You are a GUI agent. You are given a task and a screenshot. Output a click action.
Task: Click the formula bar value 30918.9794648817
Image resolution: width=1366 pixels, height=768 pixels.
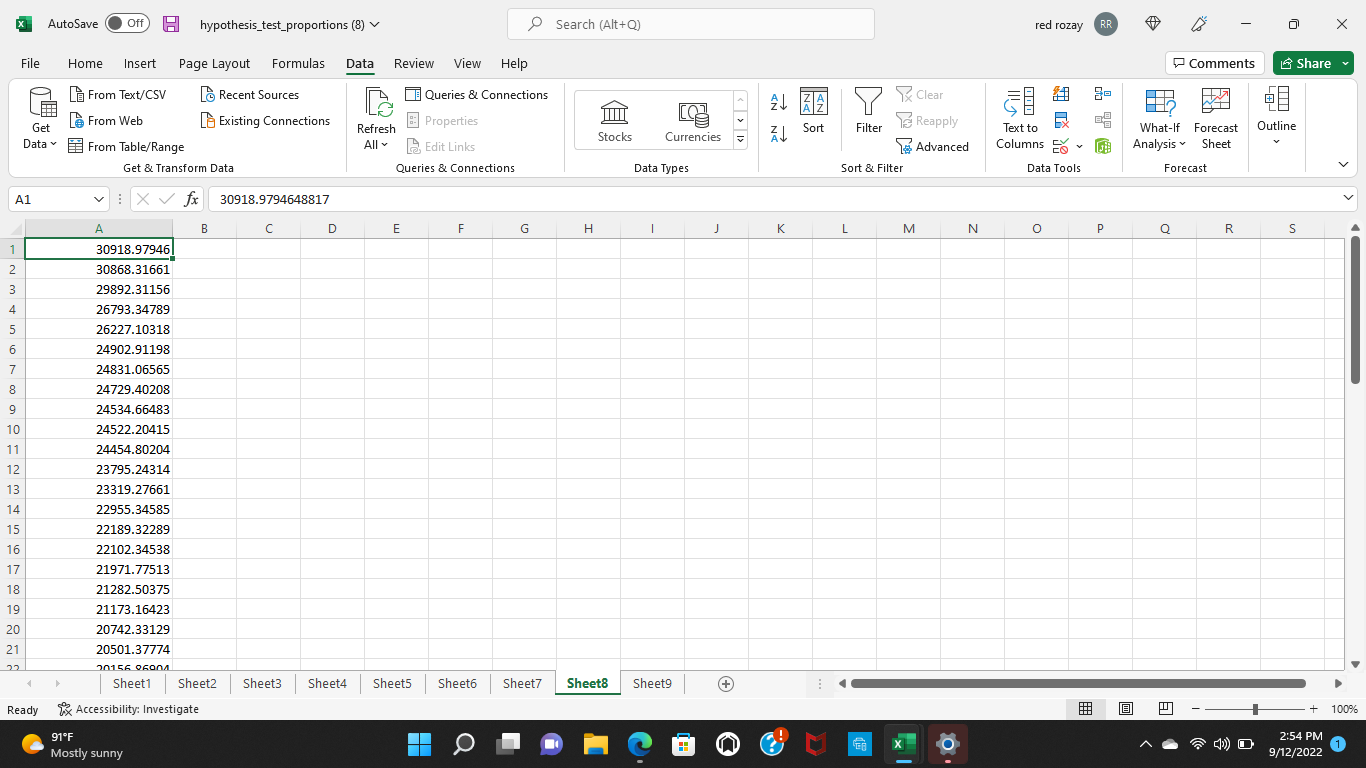(x=275, y=199)
